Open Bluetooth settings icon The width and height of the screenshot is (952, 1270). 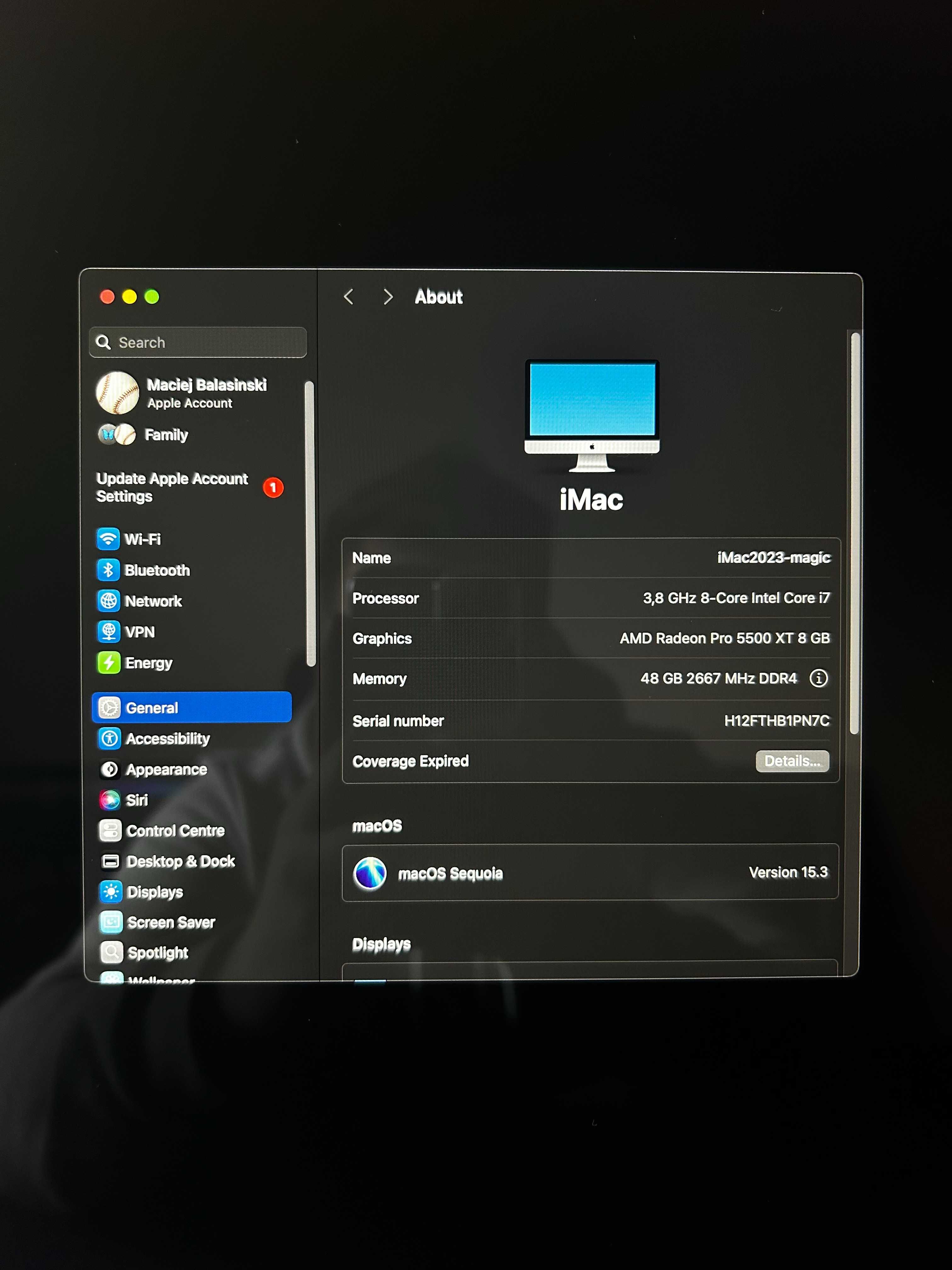(x=108, y=570)
